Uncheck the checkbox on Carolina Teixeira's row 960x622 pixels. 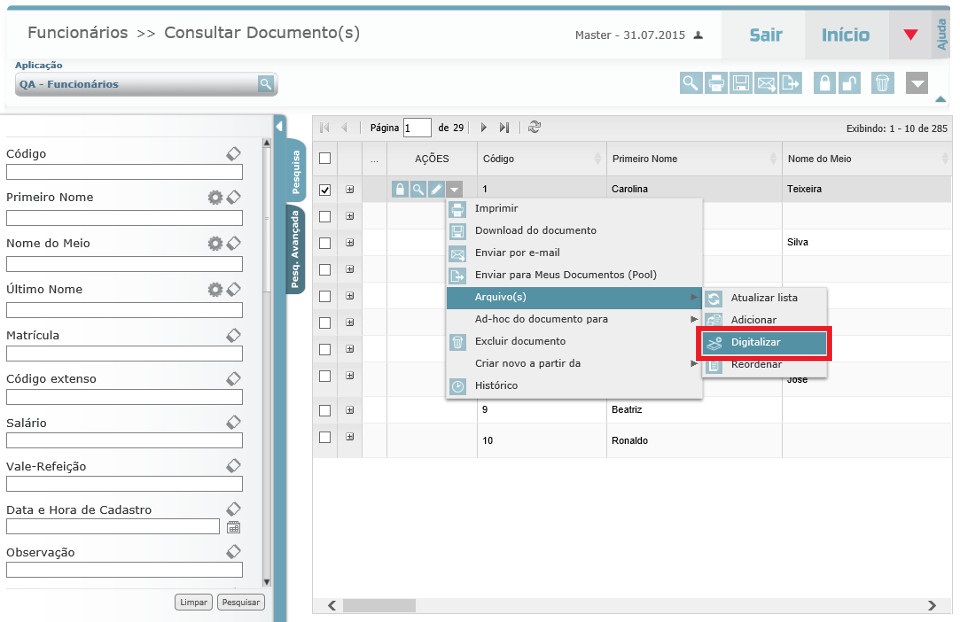tap(326, 188)
